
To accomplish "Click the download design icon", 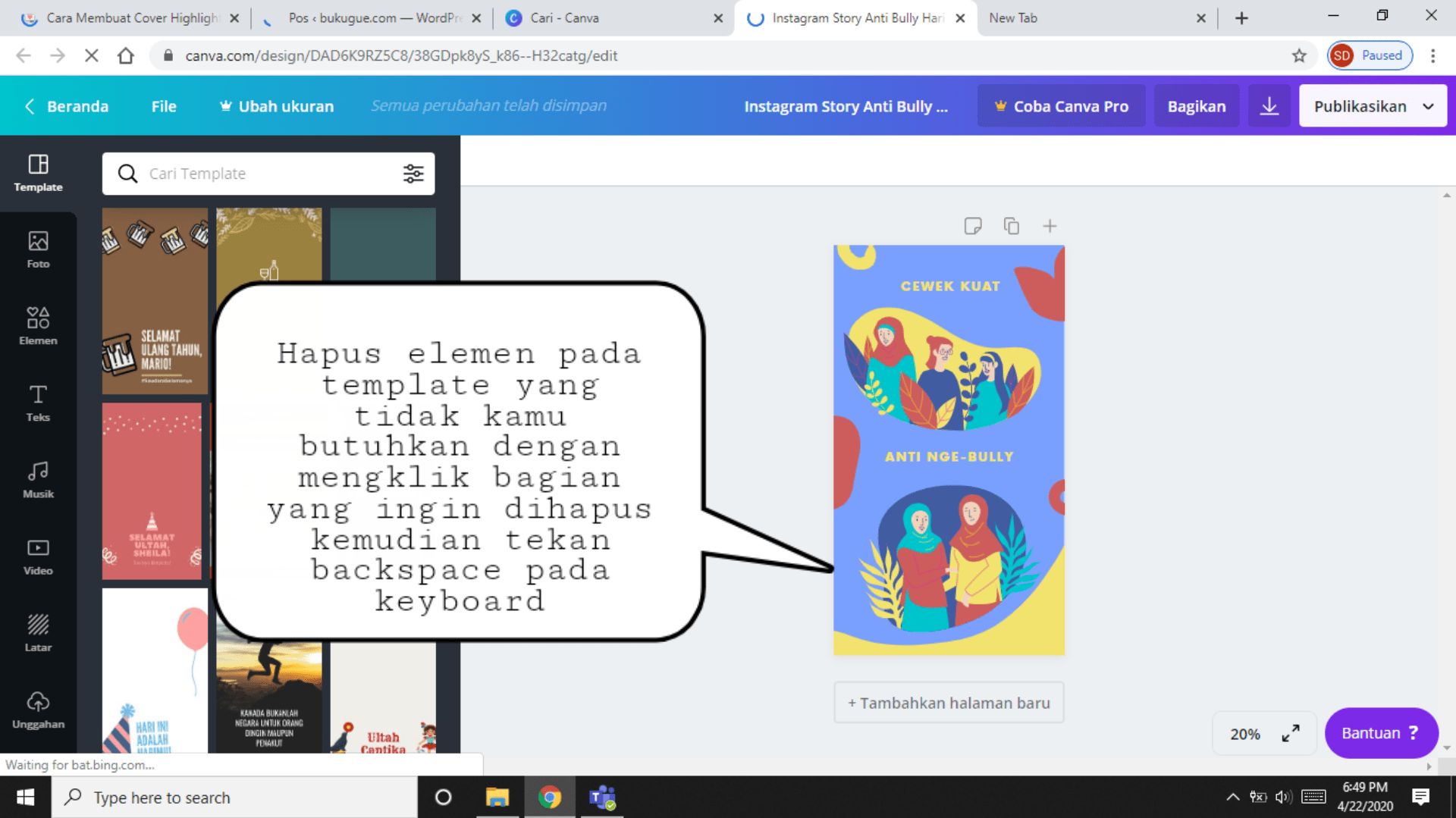I will (1269, 106).
